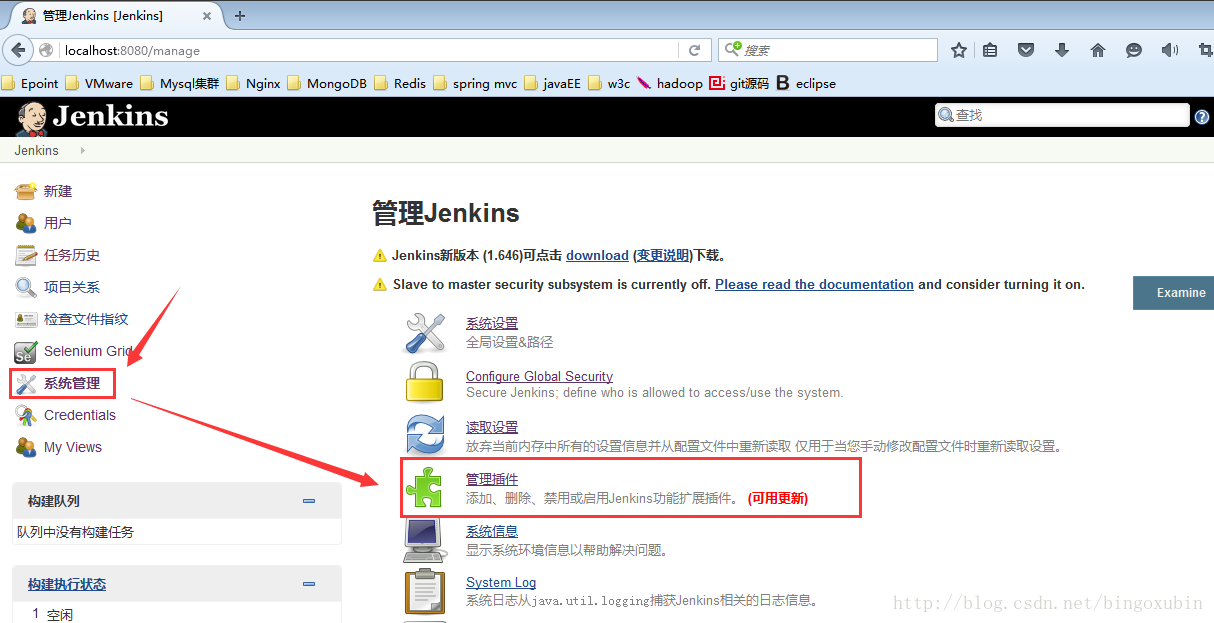The image size is (1214, 623).
Task: Click the My Views icon
Action: pos(26,447)
